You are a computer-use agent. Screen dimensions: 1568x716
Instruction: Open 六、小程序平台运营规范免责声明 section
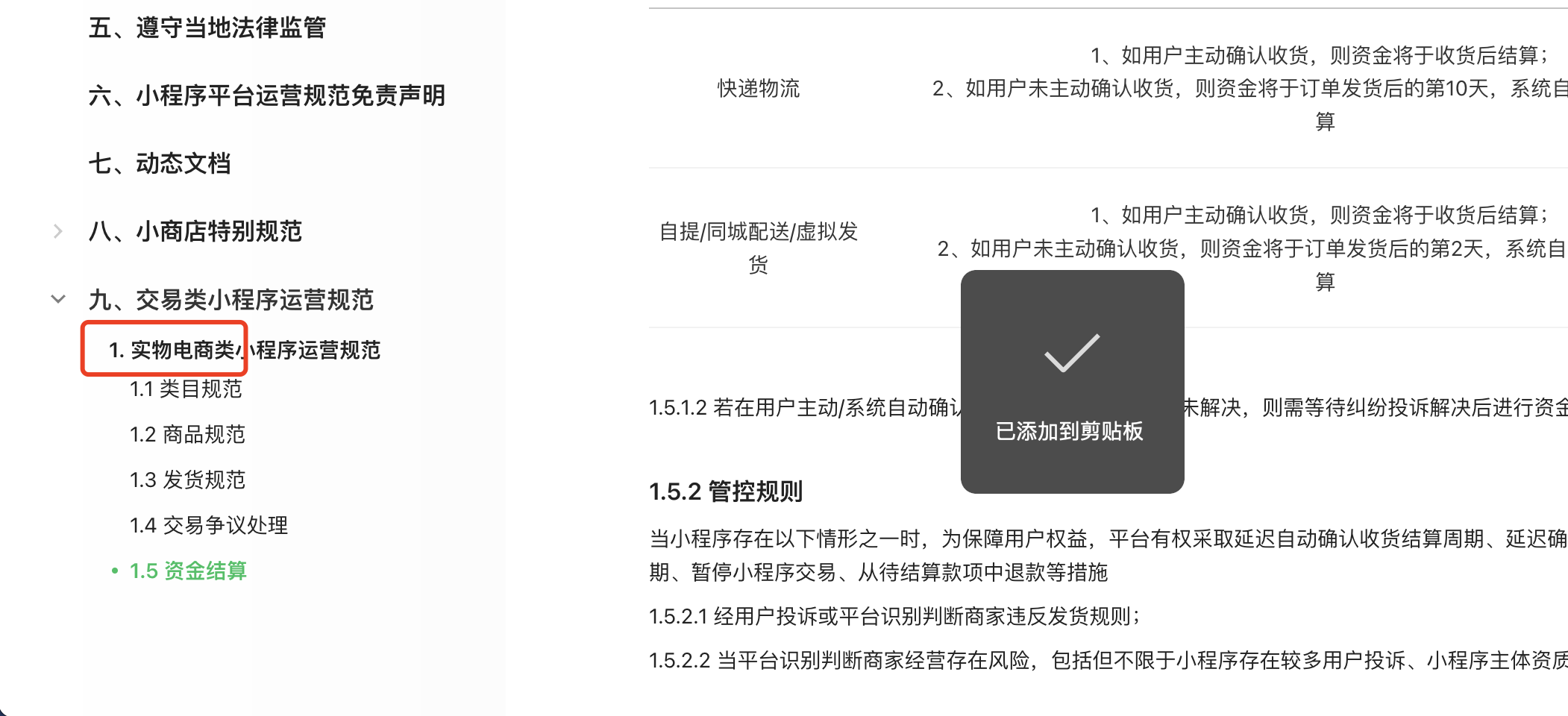[266, 95]
